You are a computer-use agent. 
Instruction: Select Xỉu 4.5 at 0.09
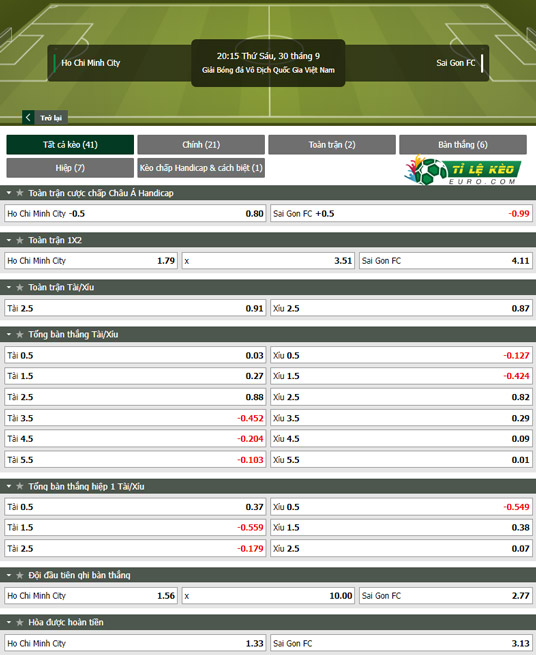click(401, 439)
